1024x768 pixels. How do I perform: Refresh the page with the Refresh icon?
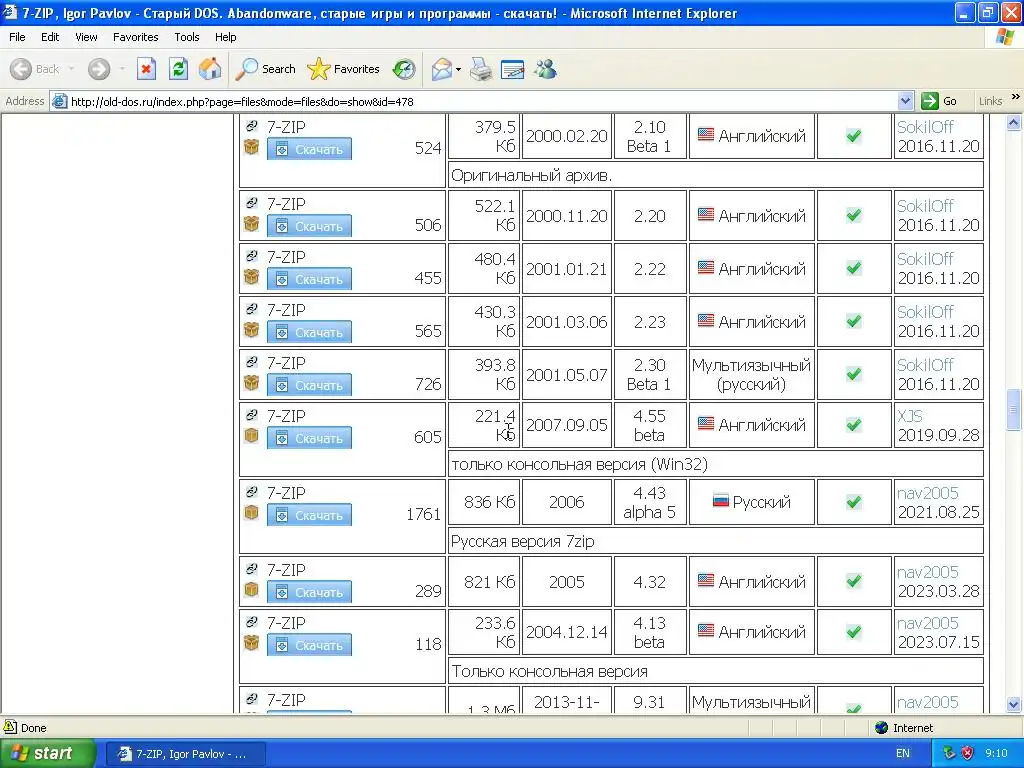[178, 69]
